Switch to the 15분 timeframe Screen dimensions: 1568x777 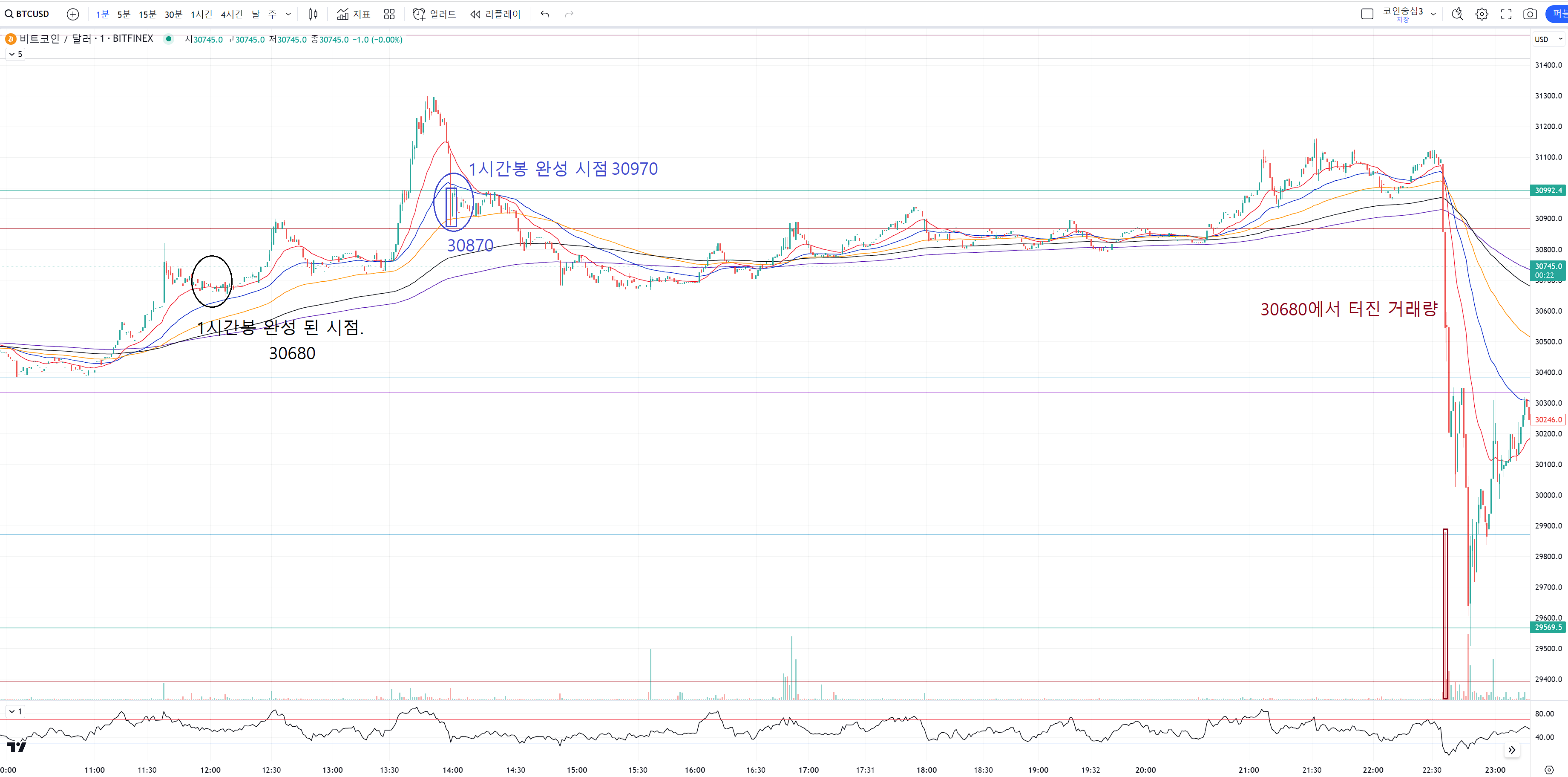click(x=147, y=14)
